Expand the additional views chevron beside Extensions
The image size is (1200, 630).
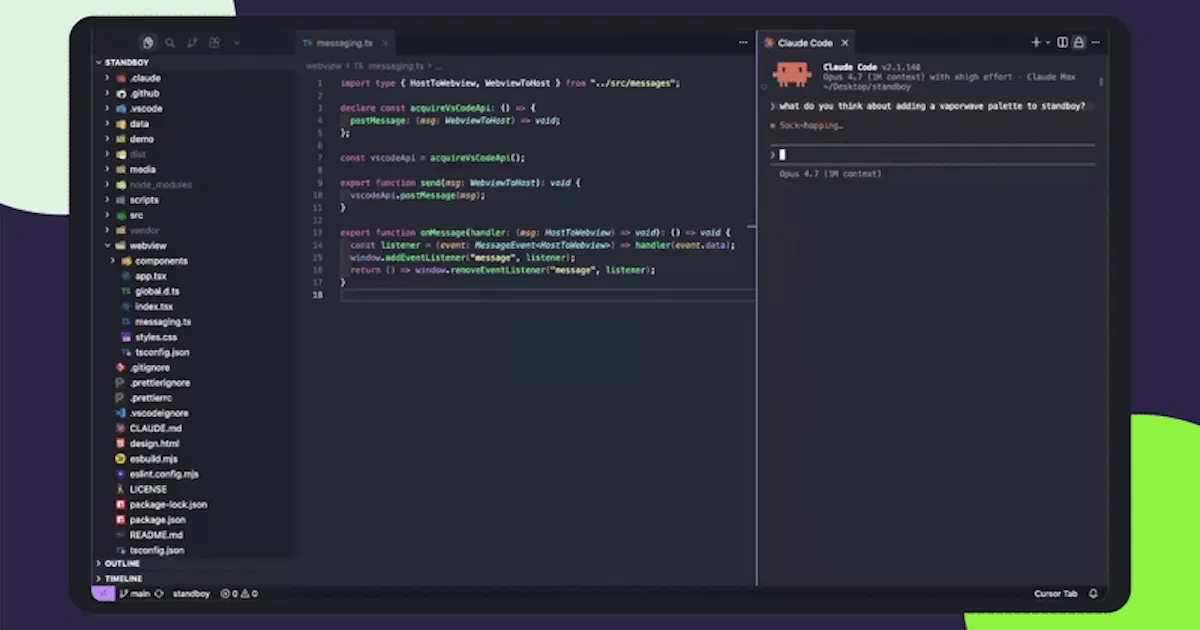[236, 43]
